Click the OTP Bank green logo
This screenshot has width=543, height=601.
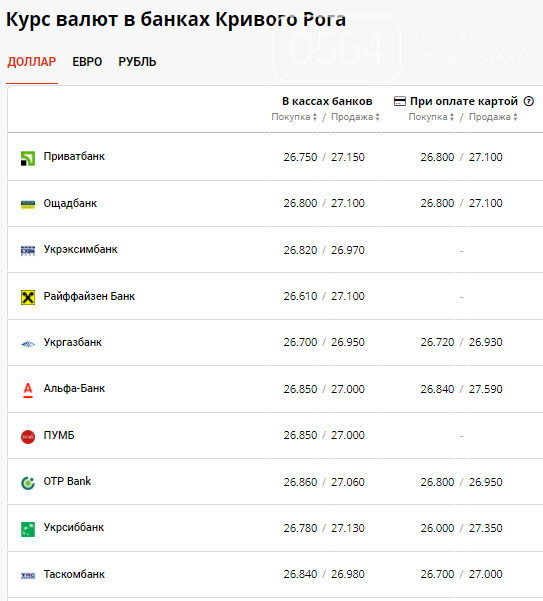tap(28, 483)
